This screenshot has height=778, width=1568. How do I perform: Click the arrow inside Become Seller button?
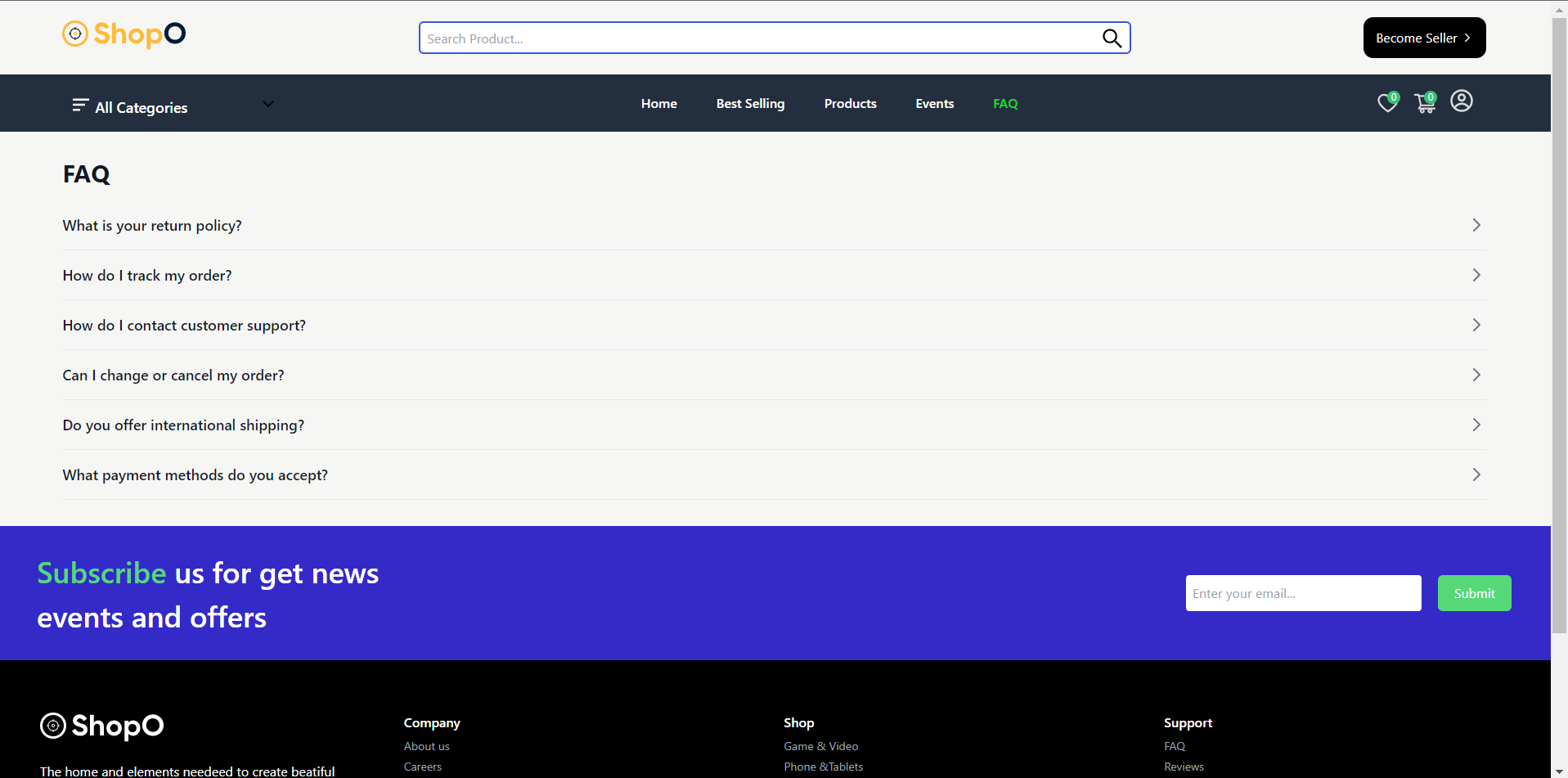[x=1469, y=38]
